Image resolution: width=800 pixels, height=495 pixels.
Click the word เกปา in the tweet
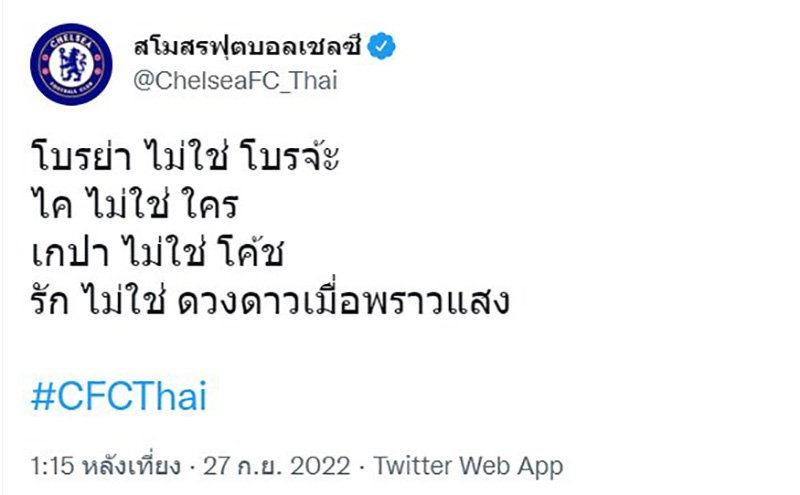[x=68, y=255]
